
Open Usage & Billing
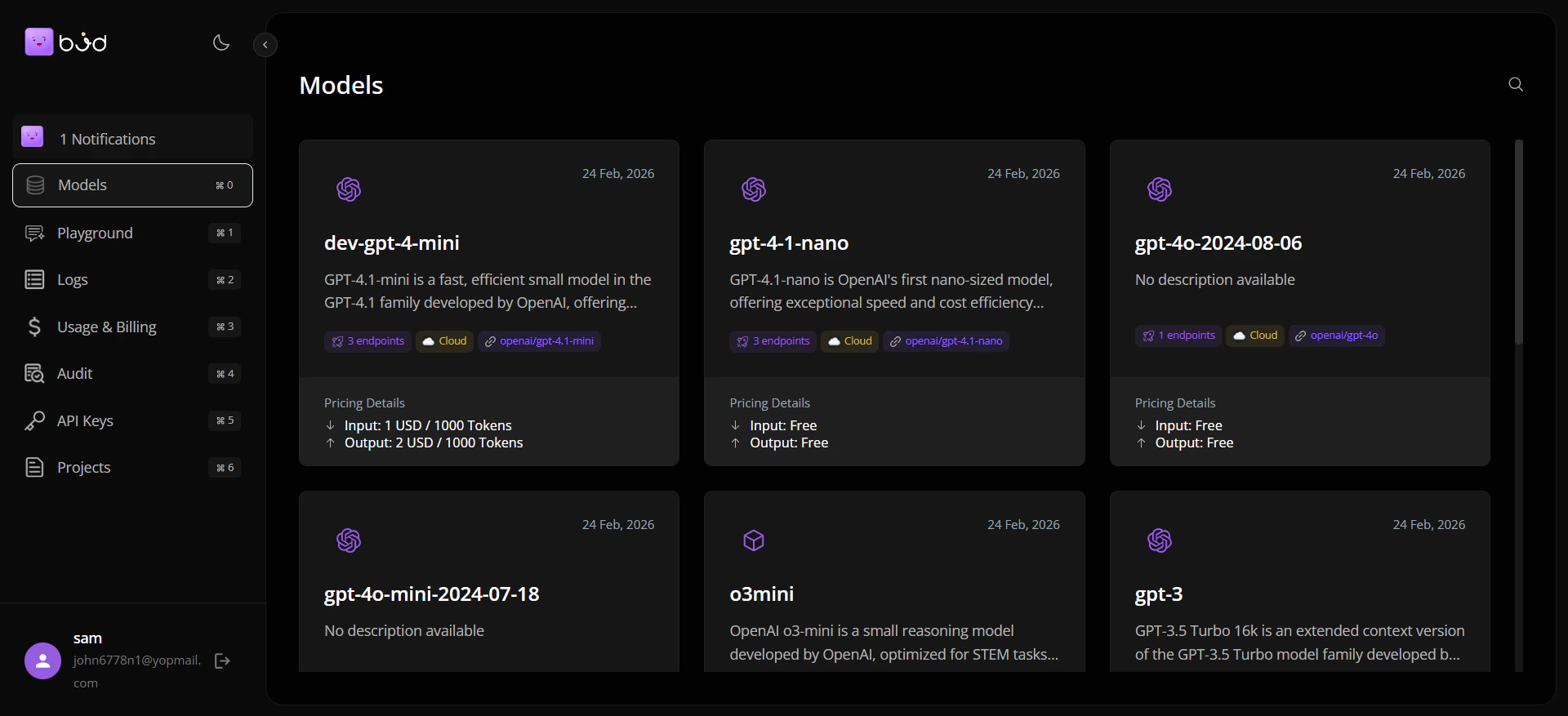tap(132, 327)
